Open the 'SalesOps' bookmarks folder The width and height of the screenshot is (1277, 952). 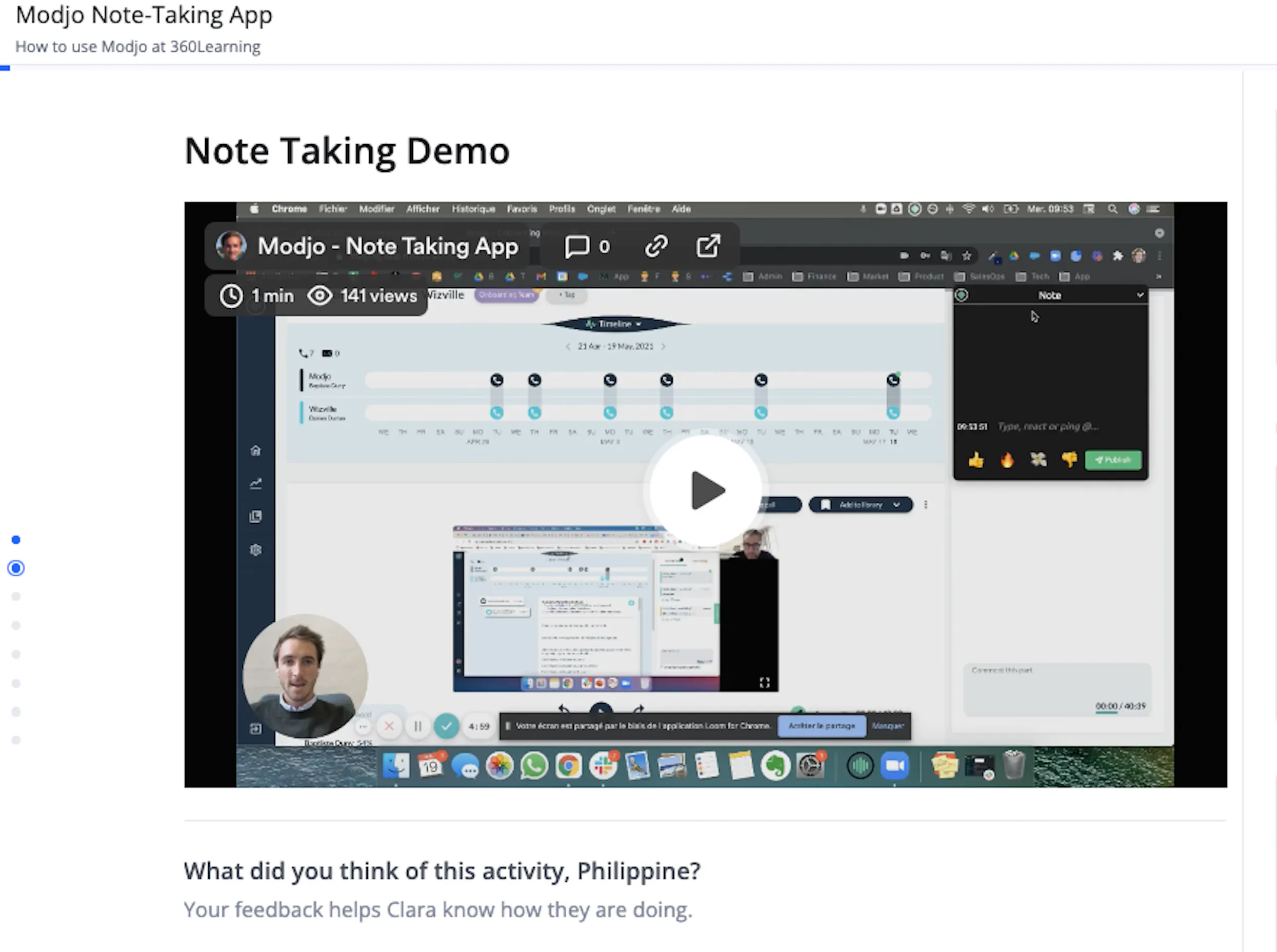[x=979, y=276]
